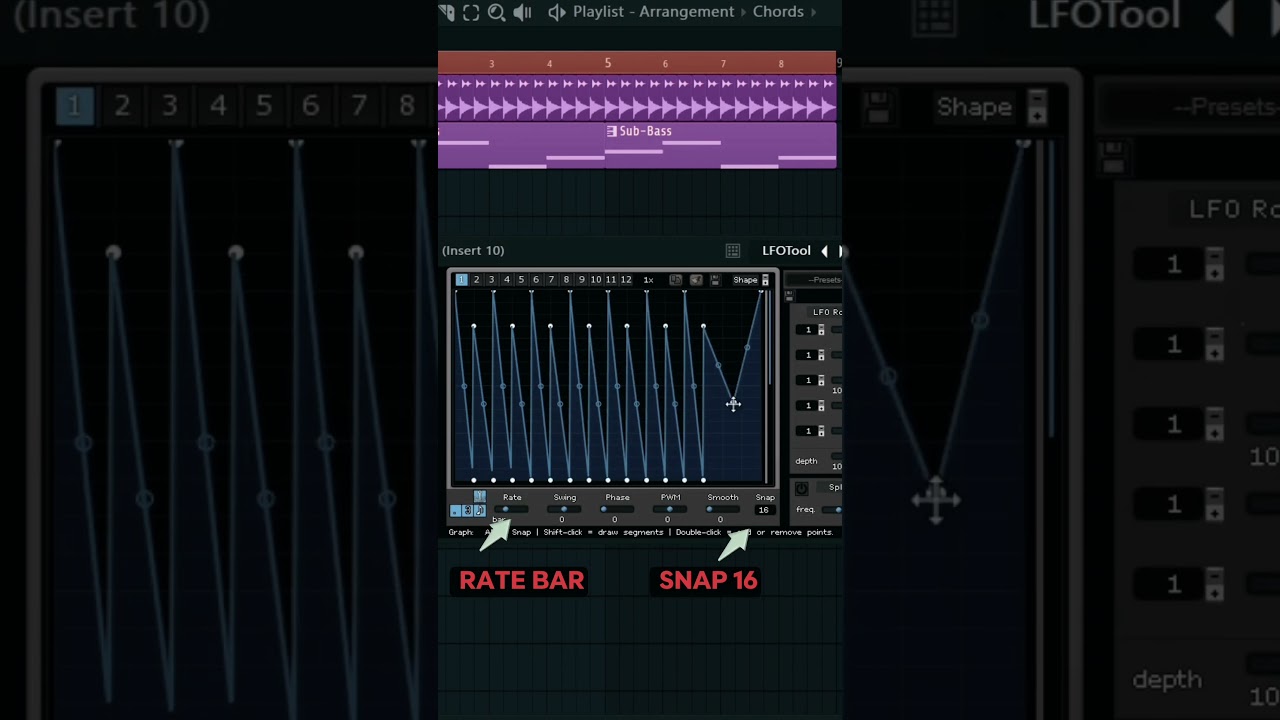Screen dimensions: 1280x720
Task: Toggle the Split power button
Action: coord(801,488)
